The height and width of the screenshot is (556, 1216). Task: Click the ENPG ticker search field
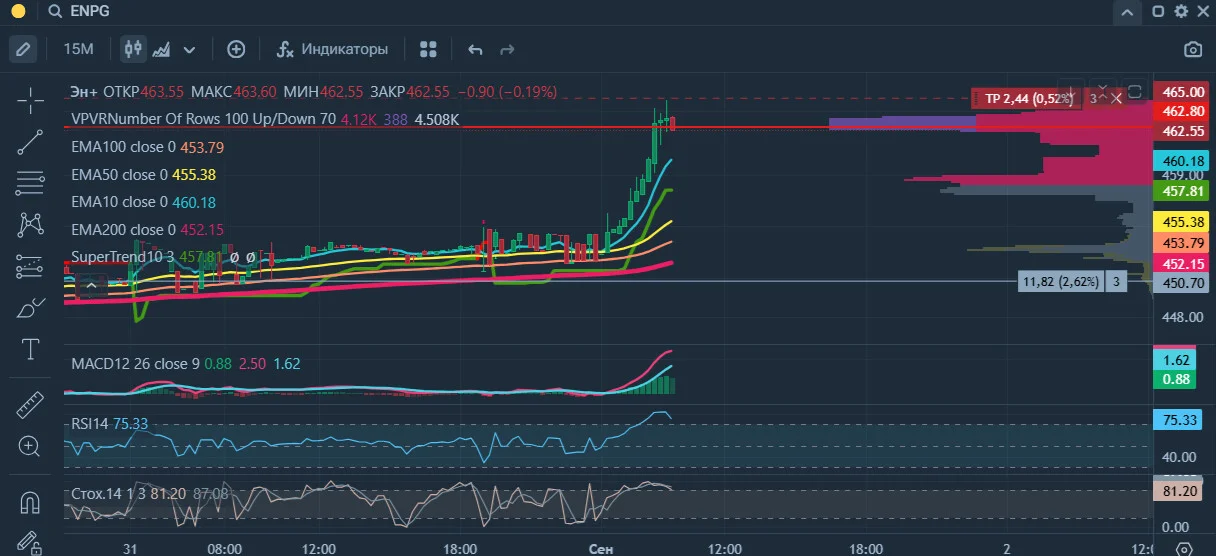pos(92,11)
